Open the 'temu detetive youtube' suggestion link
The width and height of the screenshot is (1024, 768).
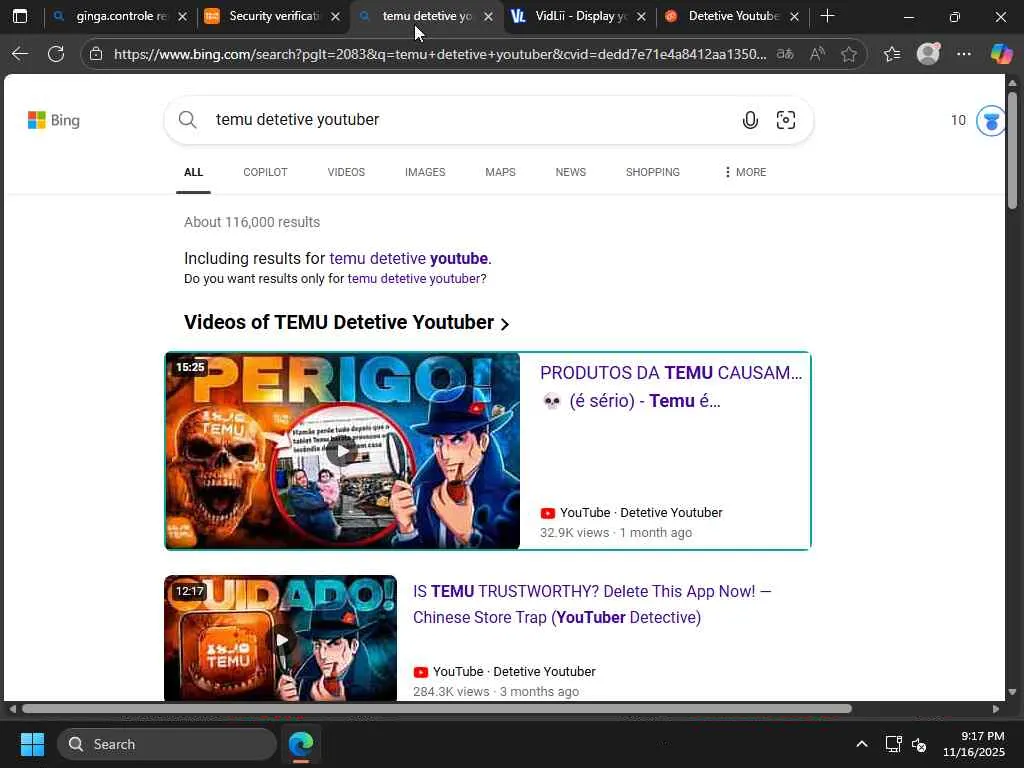tap(408, 259)
